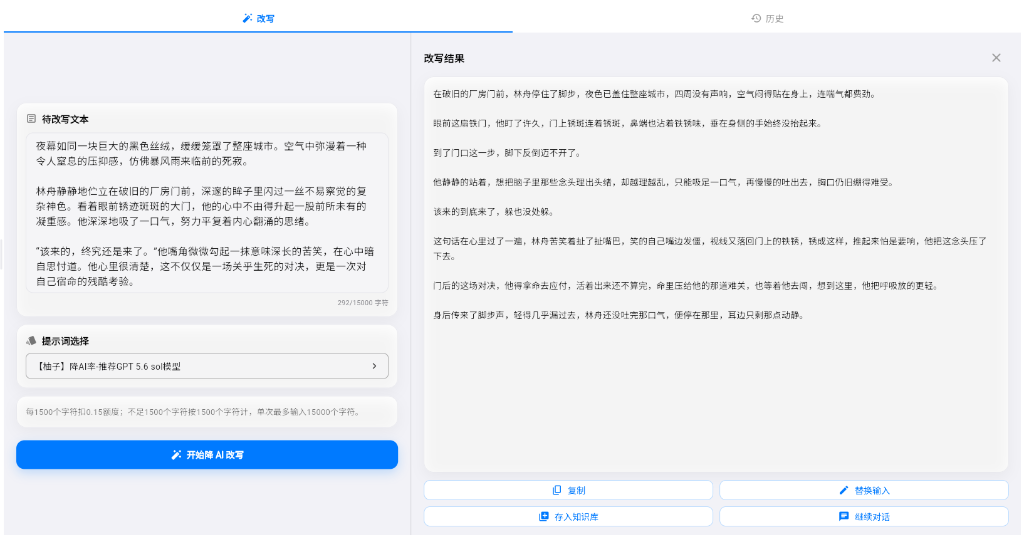Click the library icon beside 存入知识库
This screenshot has width=1021, height=535.
[x=544, y=517]
